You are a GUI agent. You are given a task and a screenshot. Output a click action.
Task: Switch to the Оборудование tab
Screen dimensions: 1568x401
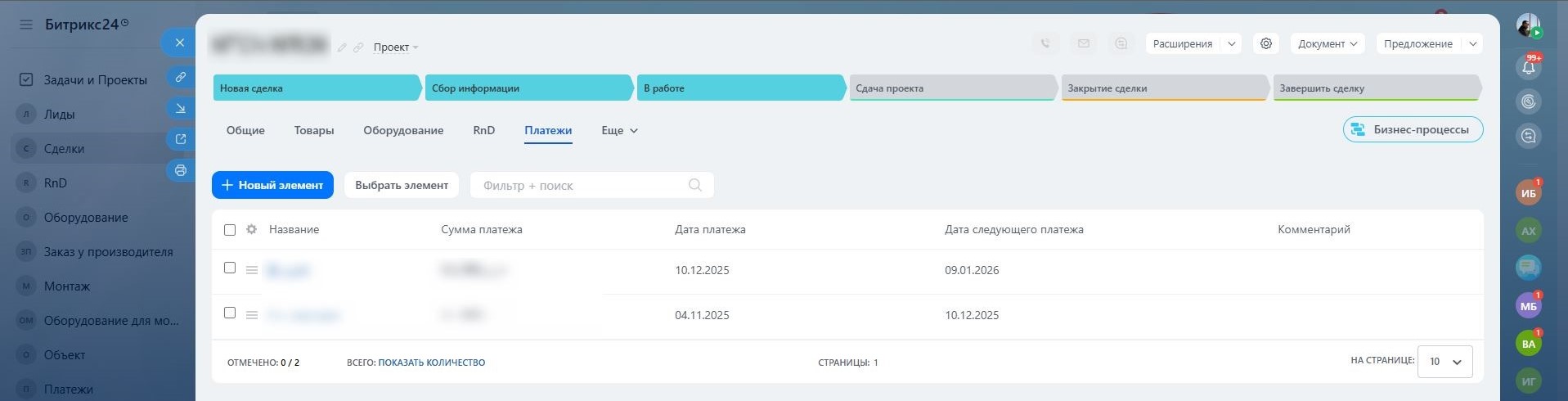(x=403, y=131)
